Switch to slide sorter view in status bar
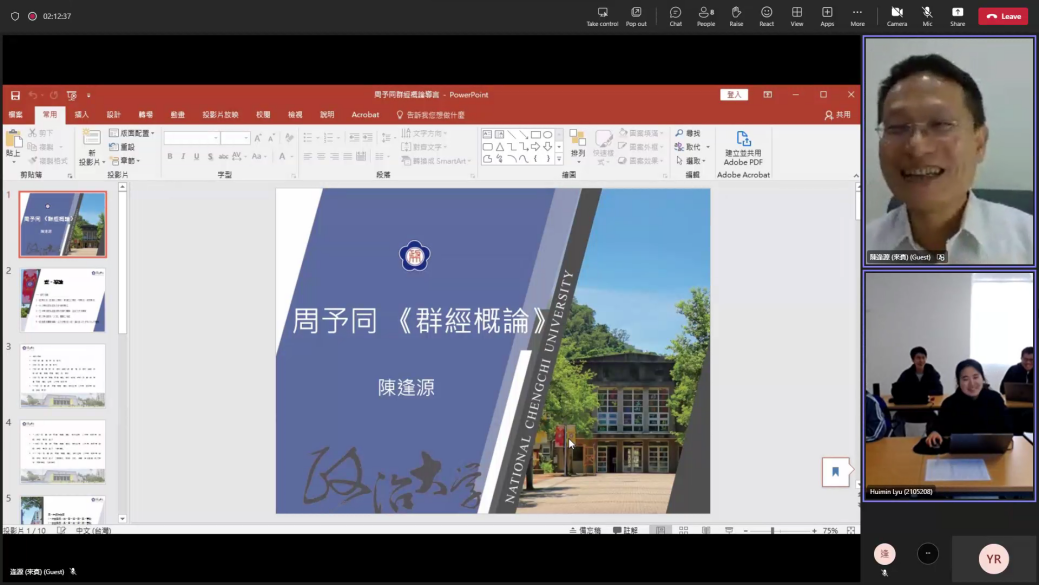The width and height of the screenshot is (1039, 585). [x=683, y=531]
